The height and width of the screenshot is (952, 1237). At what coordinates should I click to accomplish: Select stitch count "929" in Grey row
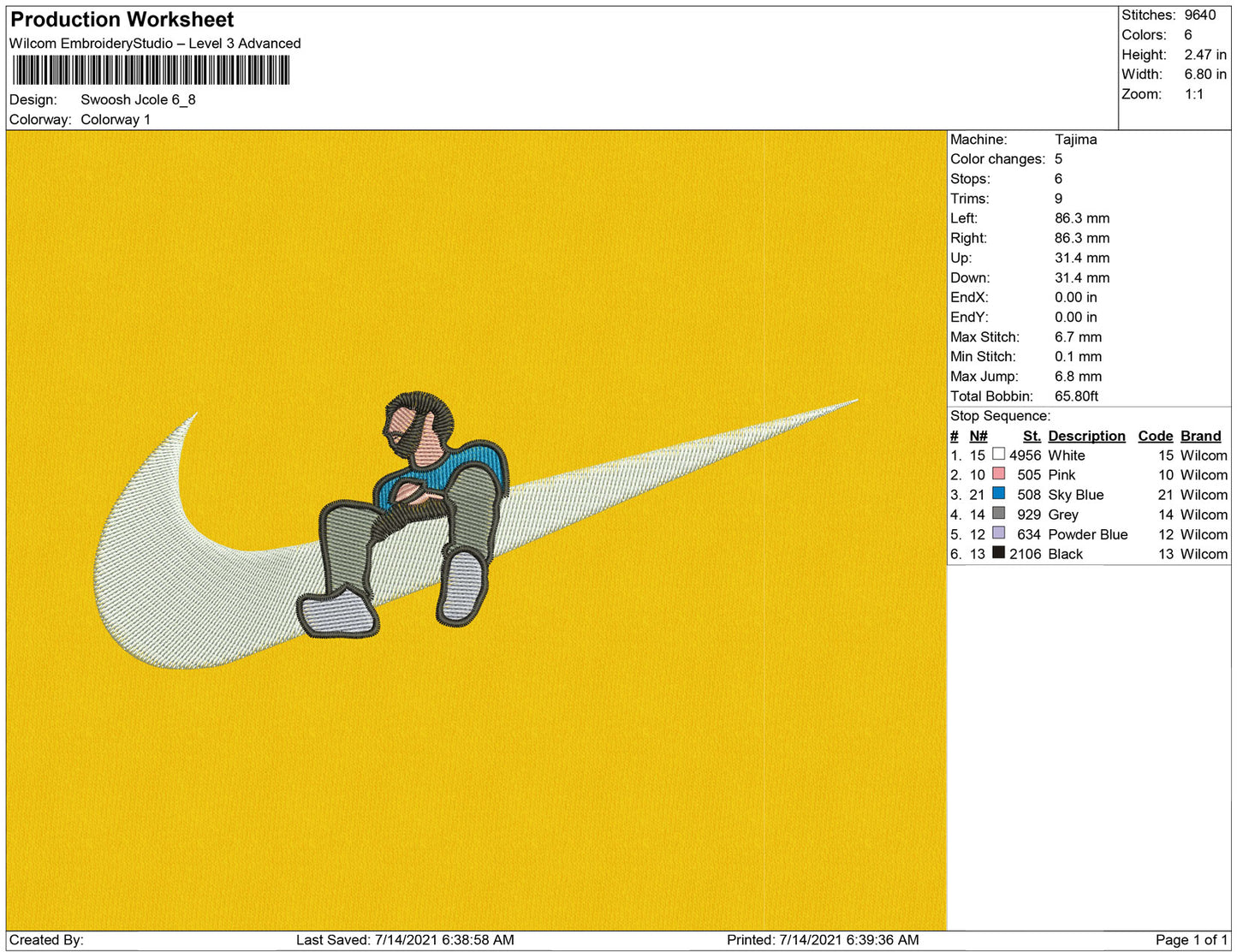click(1030, 515)
